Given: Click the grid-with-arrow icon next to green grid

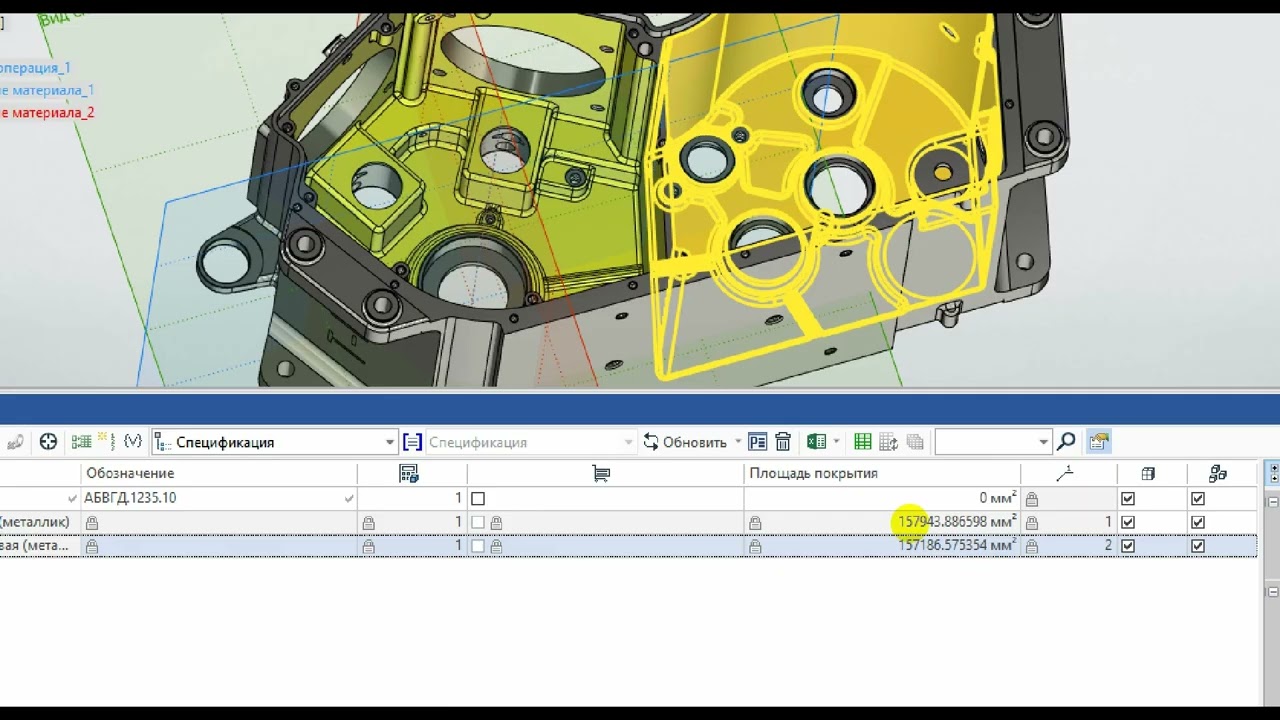Looking at the screenshot, I should click(x=888, y=442).
